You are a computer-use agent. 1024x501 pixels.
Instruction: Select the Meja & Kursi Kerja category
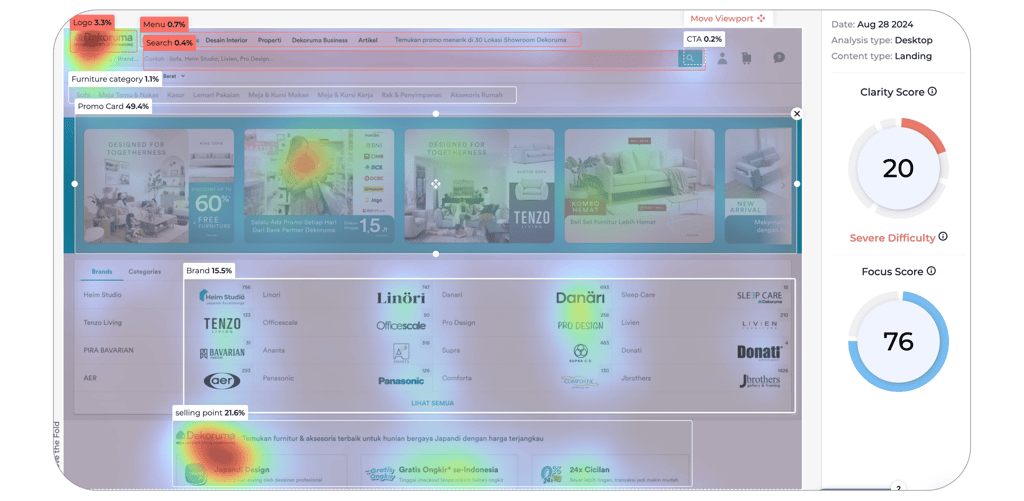tap(345, 95)
